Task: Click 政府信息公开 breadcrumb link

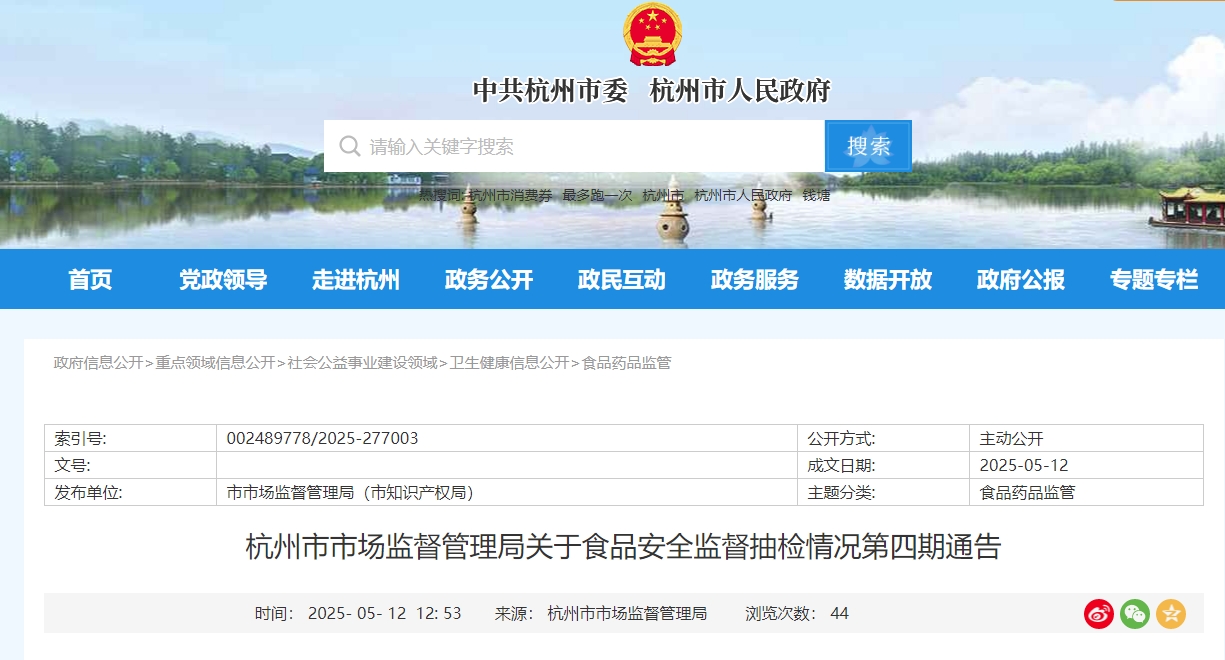Action: click(x=98, y=363)
